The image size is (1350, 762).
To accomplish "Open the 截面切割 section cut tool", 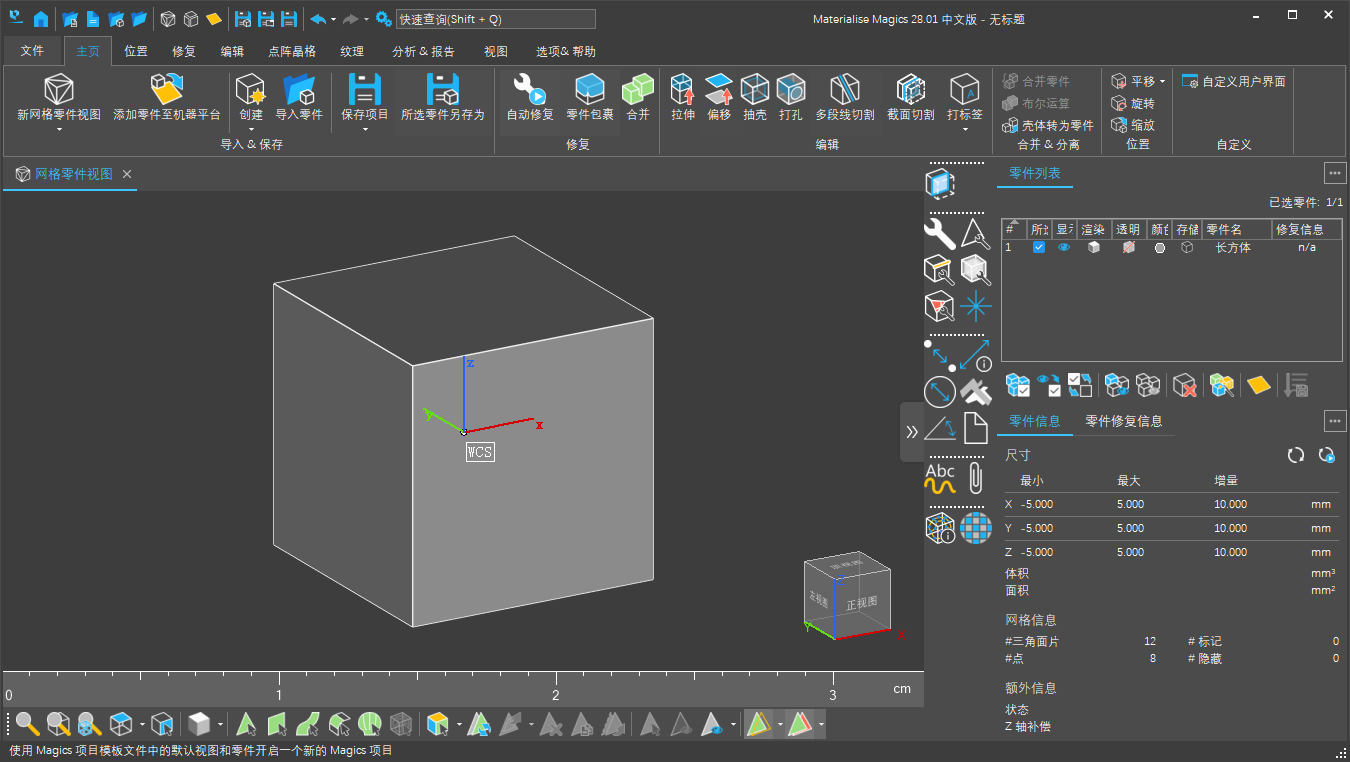I will pyautogui.click(x=911, y=97).
